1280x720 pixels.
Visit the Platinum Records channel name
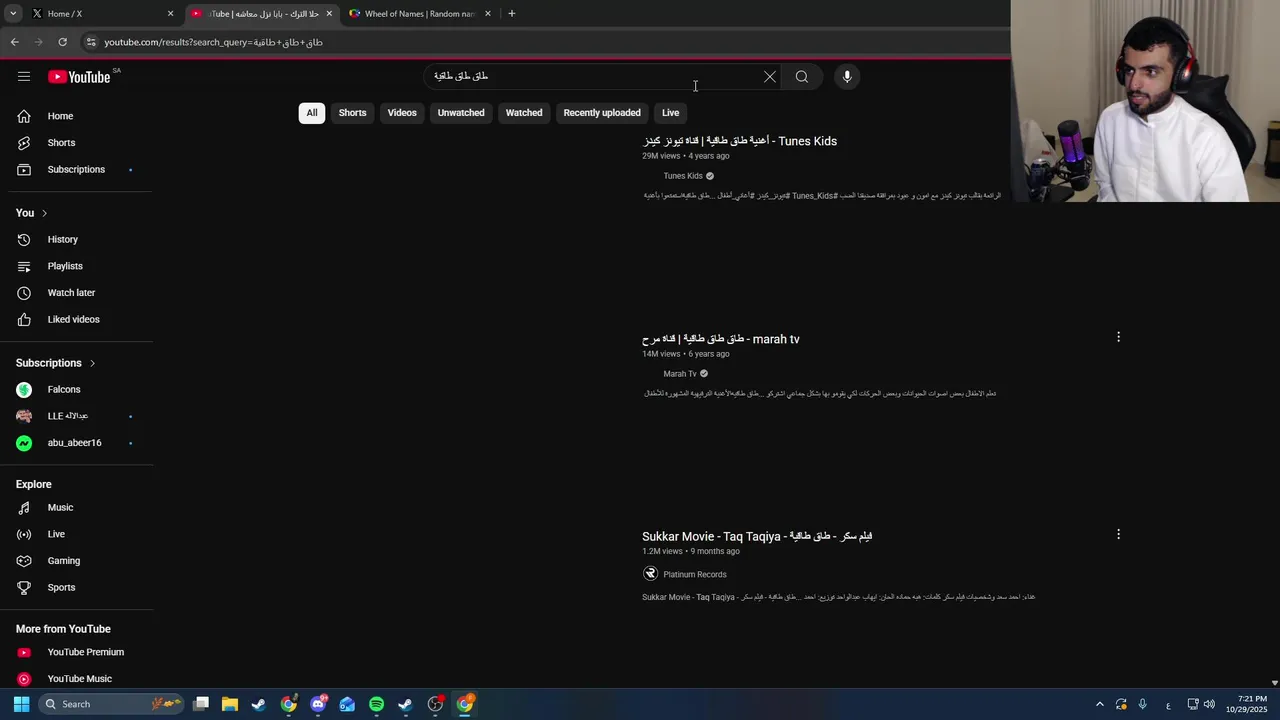695,575
